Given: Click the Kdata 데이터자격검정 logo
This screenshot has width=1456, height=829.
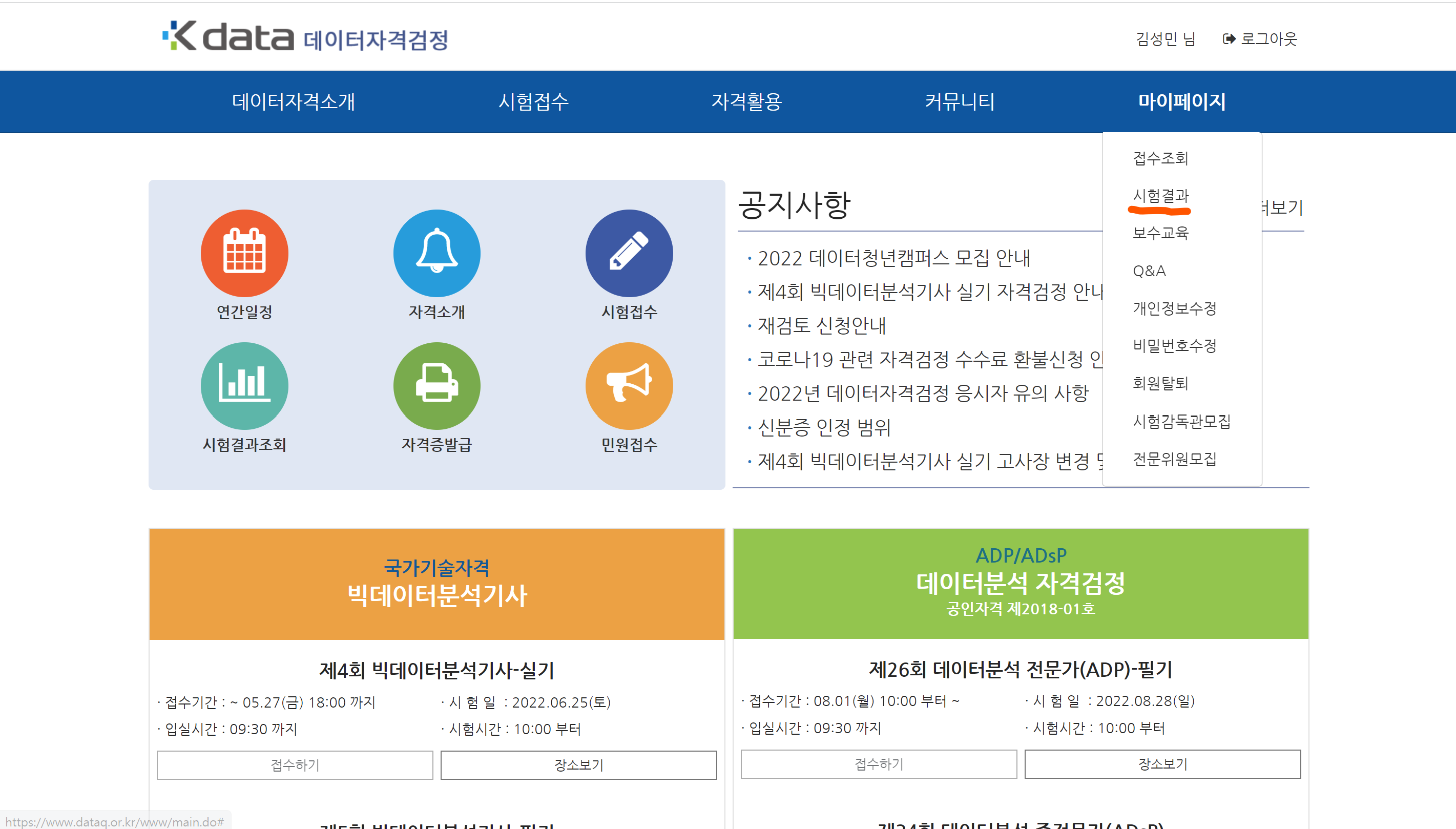Looking at the screenshot, I should (x=306, y=37).
